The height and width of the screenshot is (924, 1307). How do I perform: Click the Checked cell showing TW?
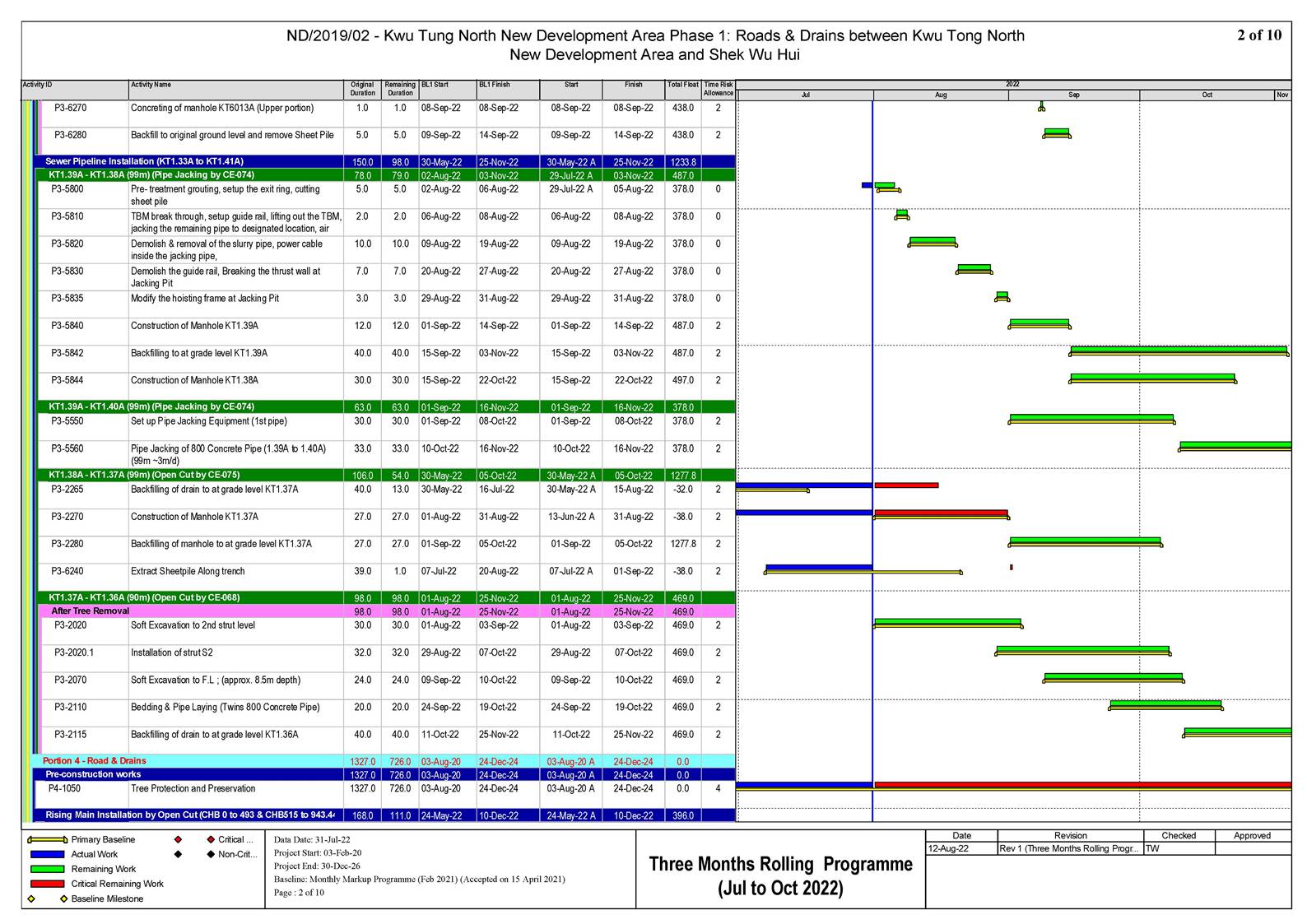click(x=1179, y=848)
